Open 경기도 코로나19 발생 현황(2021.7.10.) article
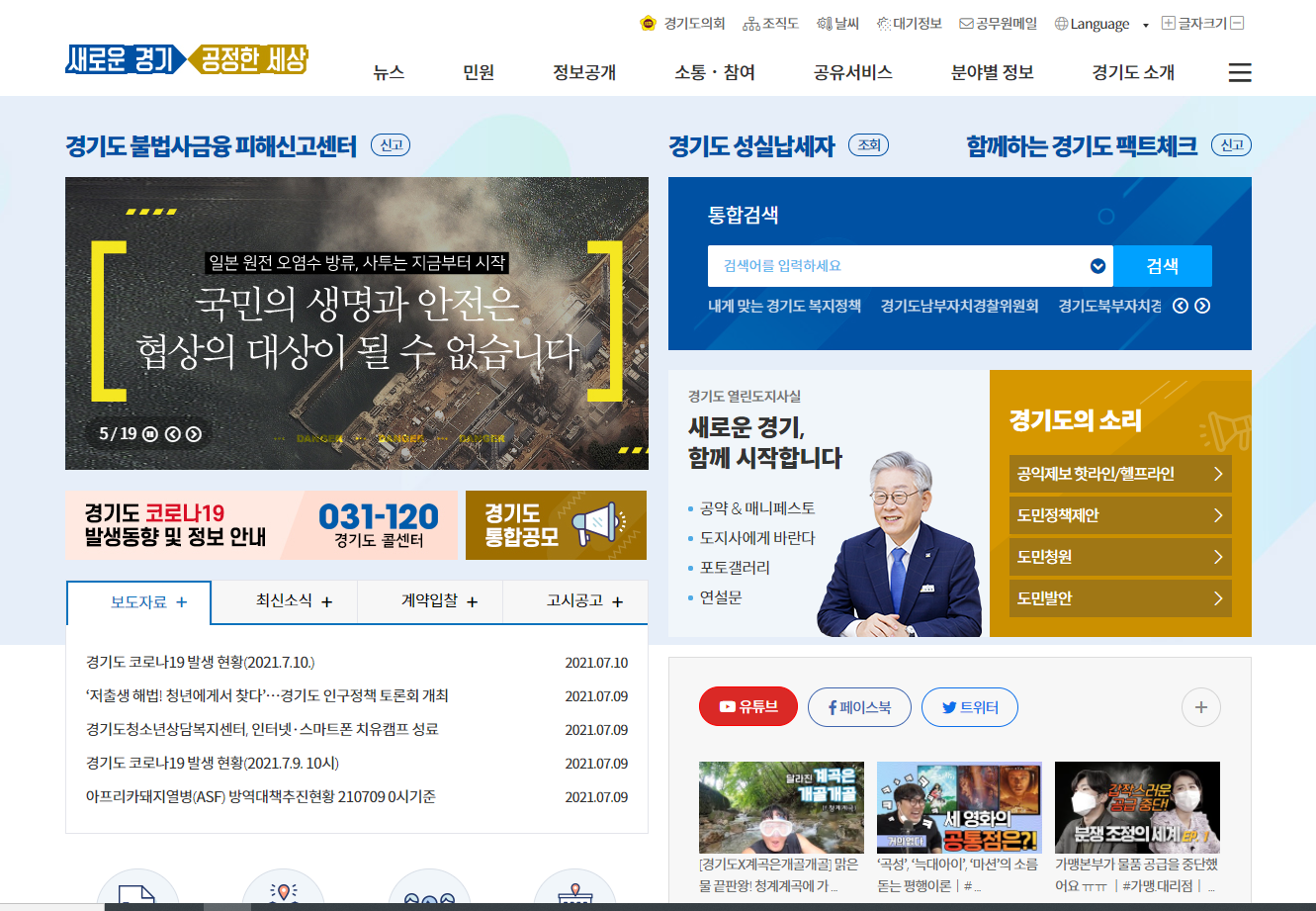1316x911 pixels. click(x=200, y=663)
